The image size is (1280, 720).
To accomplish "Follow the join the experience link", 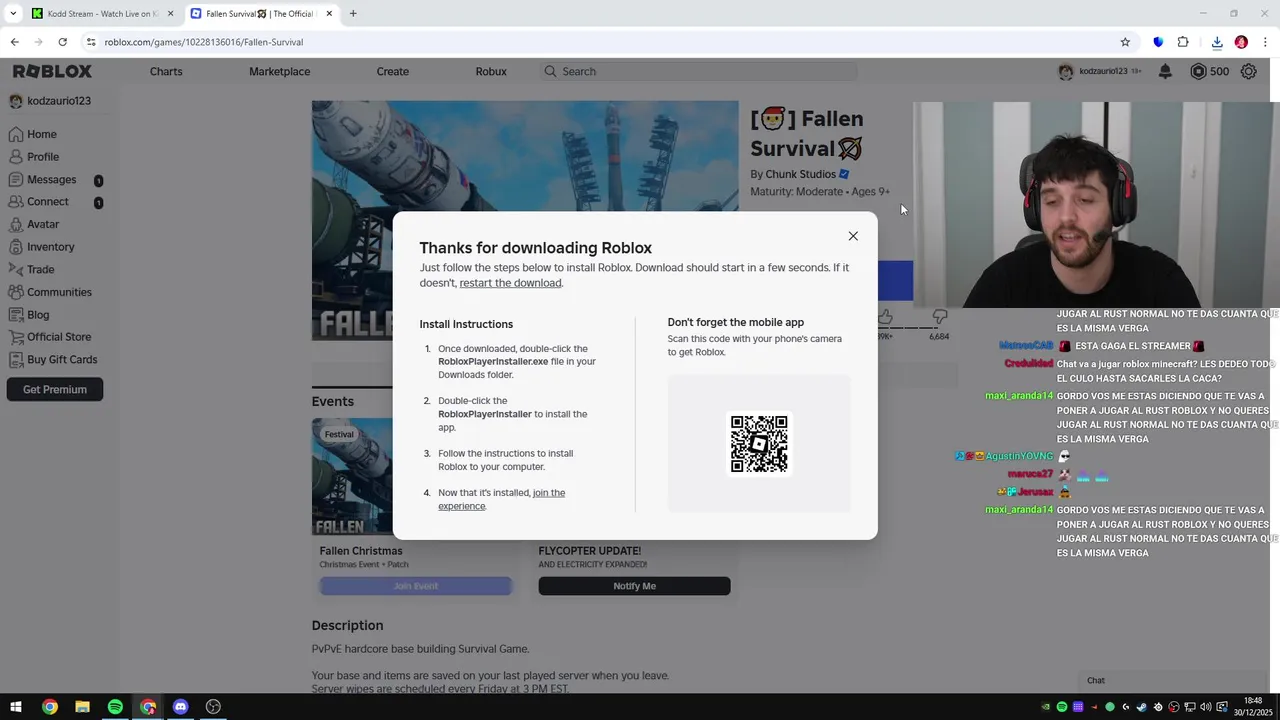I will tap(501, 499).
